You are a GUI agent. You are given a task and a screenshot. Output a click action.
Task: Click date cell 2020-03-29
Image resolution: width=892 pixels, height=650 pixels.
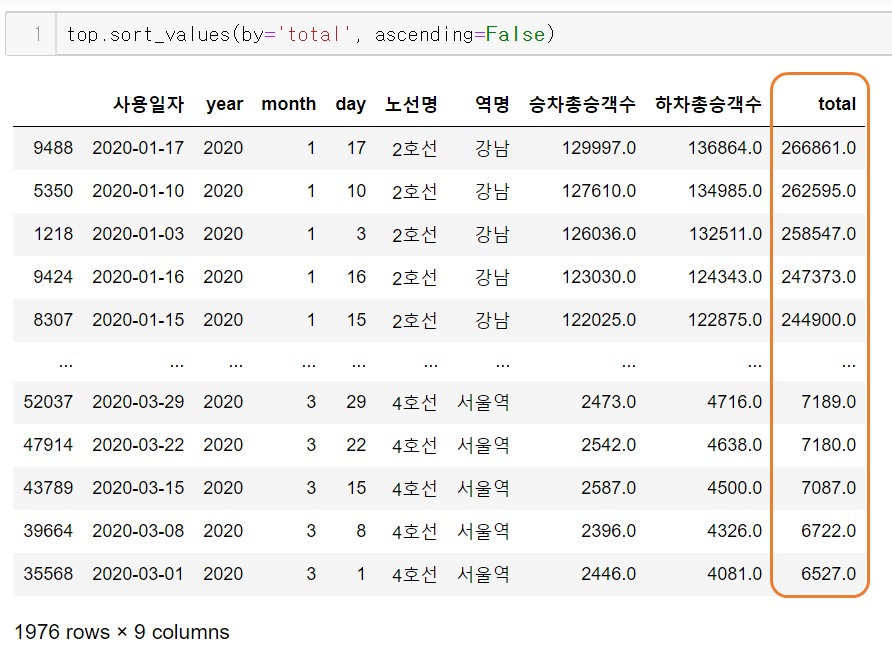pyautogui.click(x=138, y=402)
